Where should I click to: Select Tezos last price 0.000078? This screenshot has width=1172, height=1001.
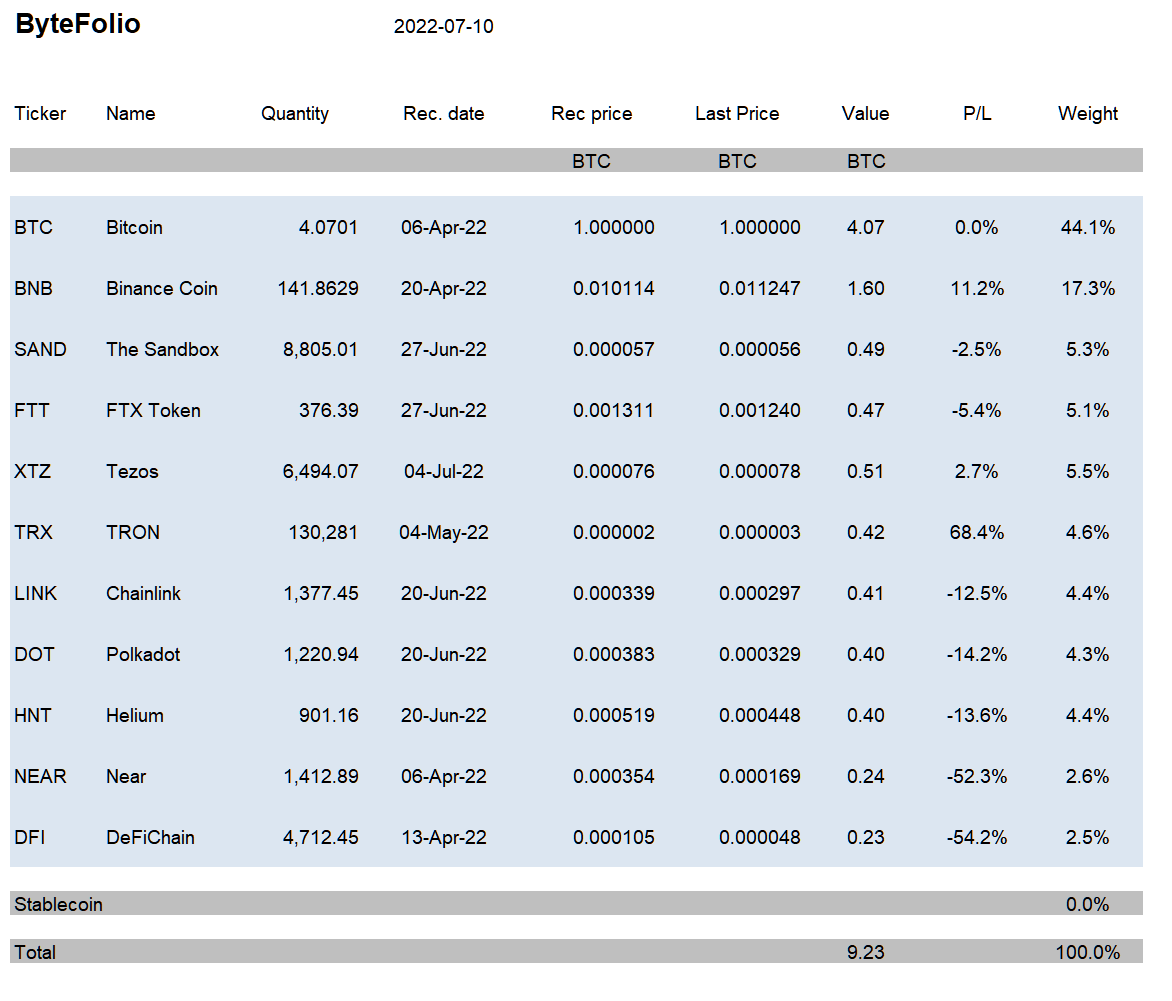pos(759,472)
